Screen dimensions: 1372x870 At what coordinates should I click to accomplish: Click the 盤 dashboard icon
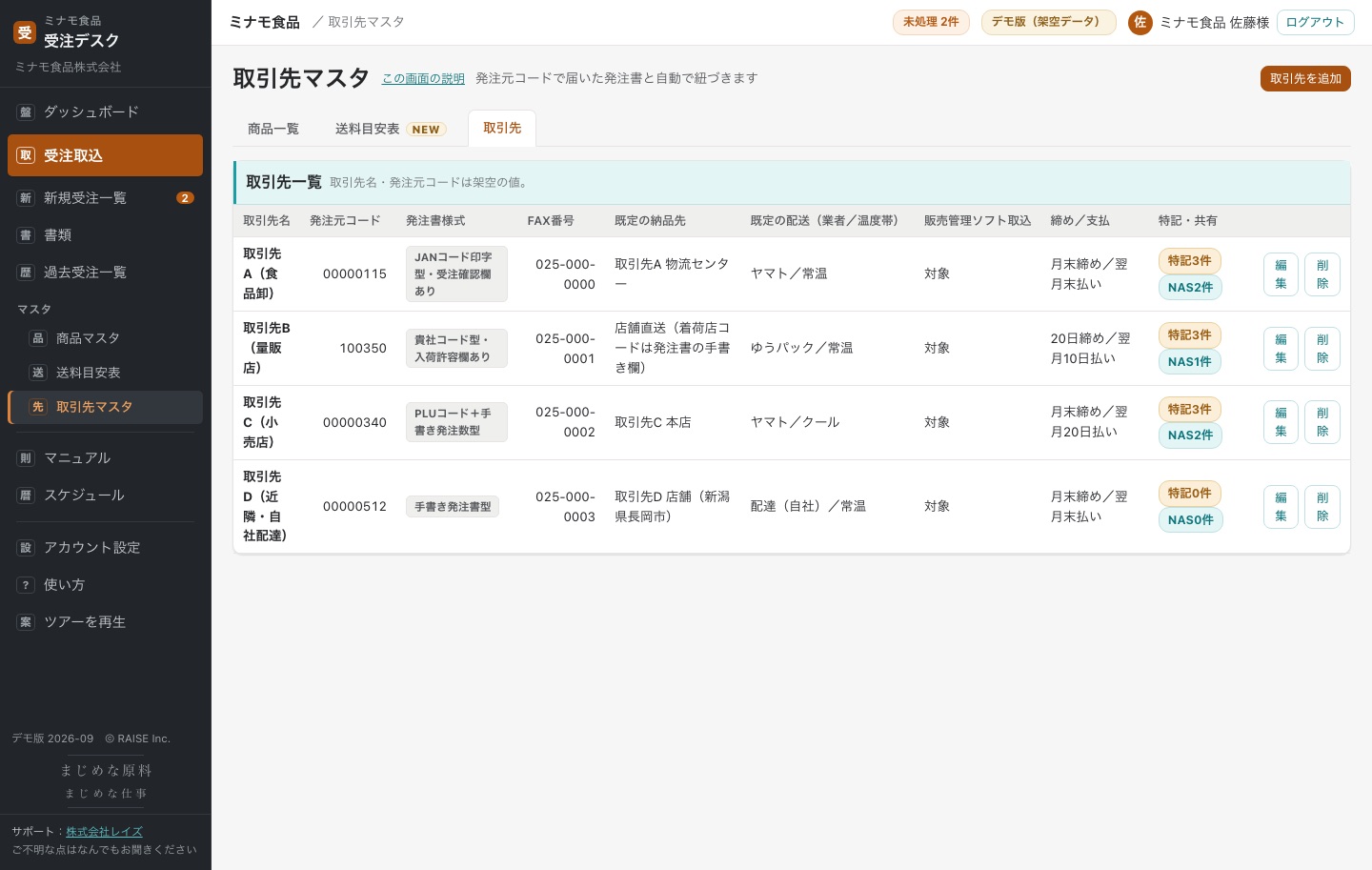26,112
